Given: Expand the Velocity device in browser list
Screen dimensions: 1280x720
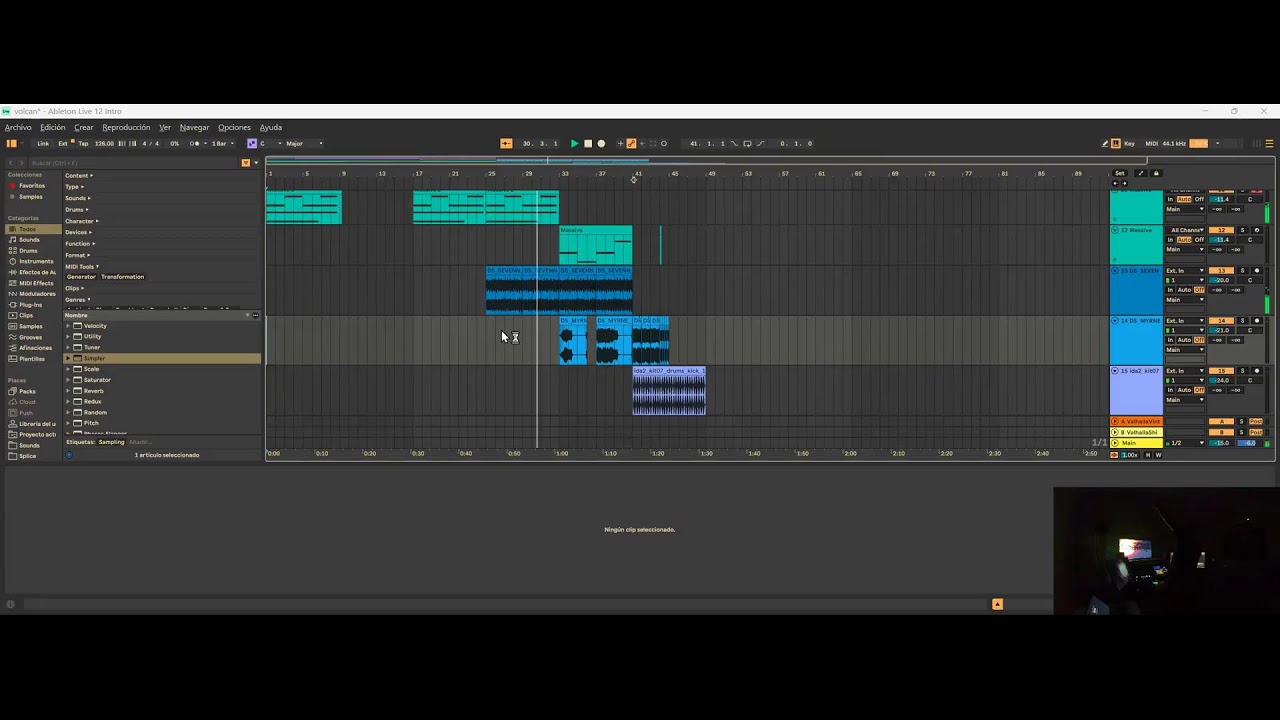Looking at the screenshot, I should (x=68, y=326).
